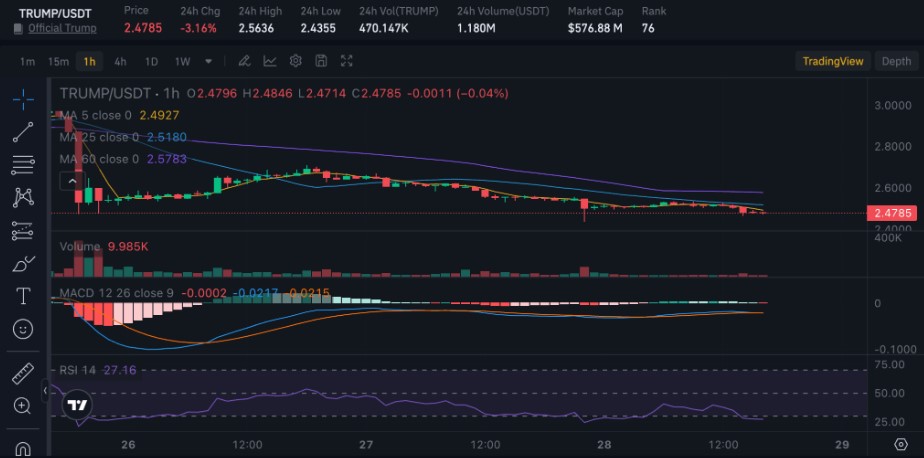Save the chart layout
The height and width of the screenshot is (458, 924).
coord(321,61)
